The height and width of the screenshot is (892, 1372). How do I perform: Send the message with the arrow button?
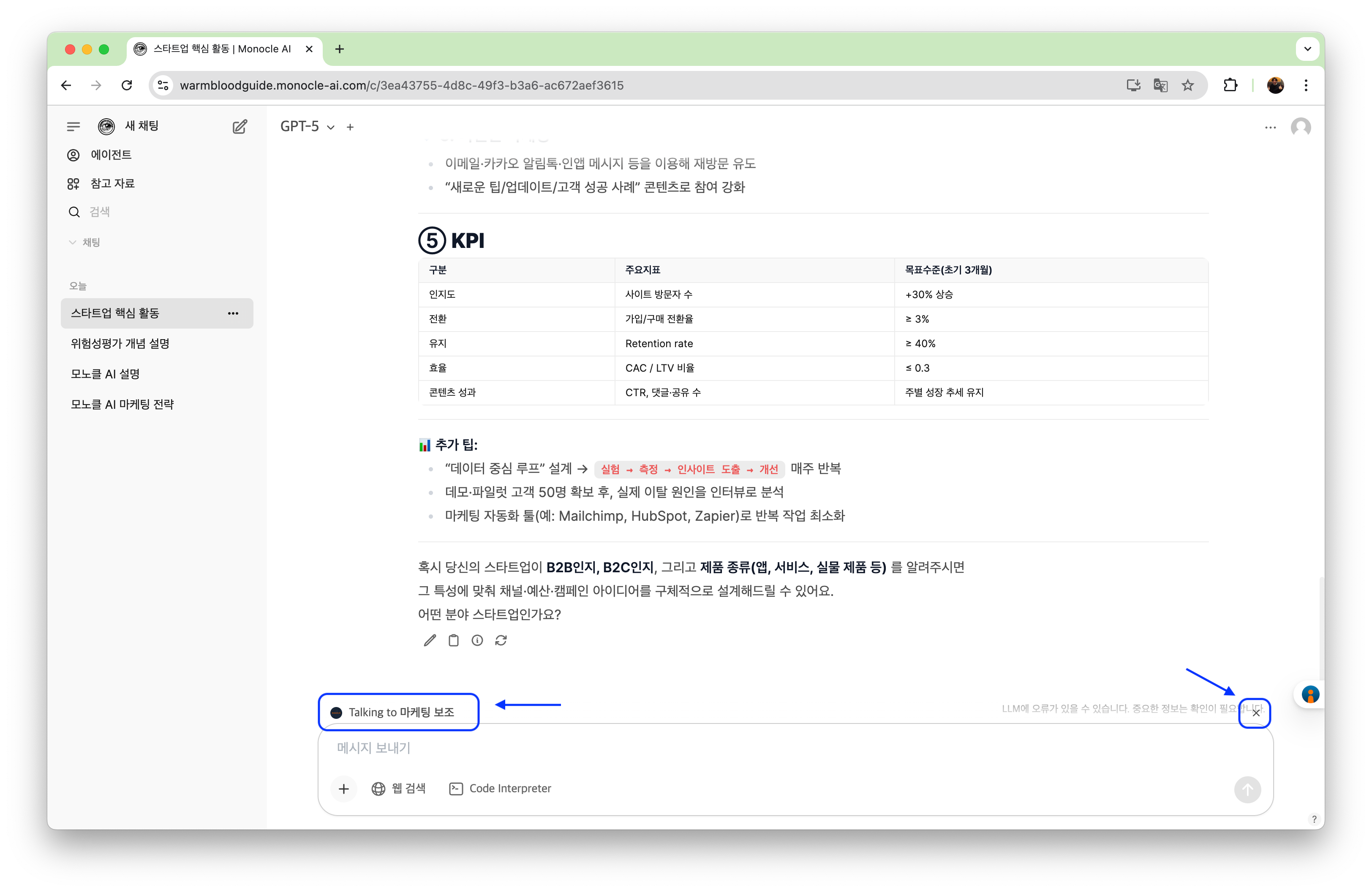point(1248,790)
